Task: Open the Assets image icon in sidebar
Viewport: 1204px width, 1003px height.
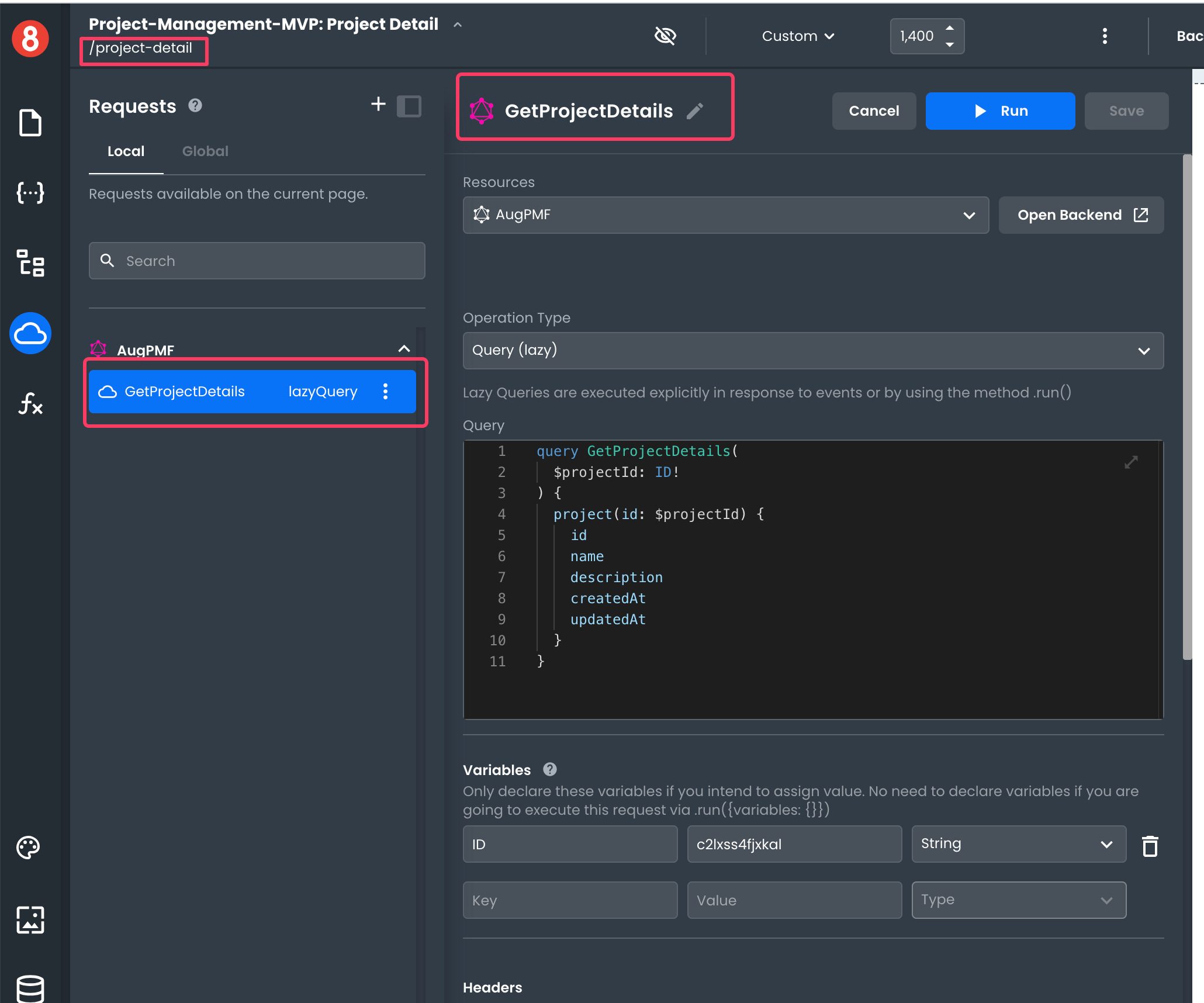Action: [x=30, y=919]
